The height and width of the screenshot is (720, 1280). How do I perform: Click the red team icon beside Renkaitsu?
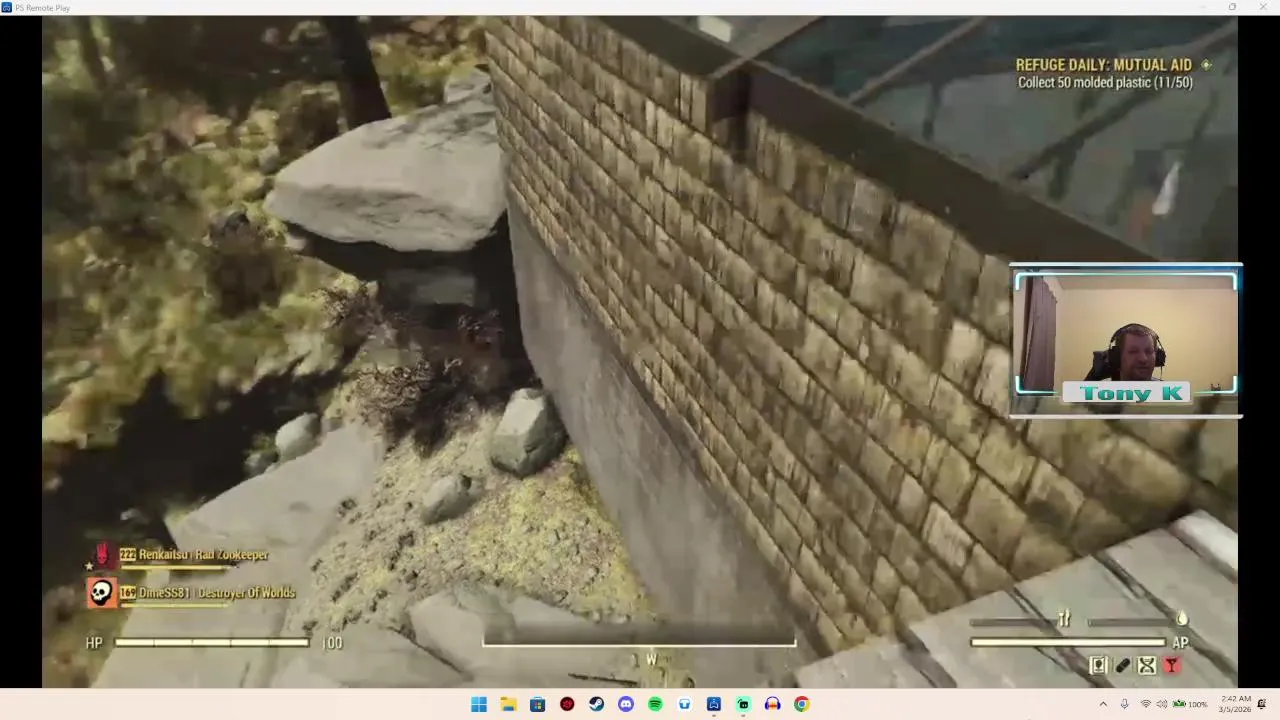point(103,555)
